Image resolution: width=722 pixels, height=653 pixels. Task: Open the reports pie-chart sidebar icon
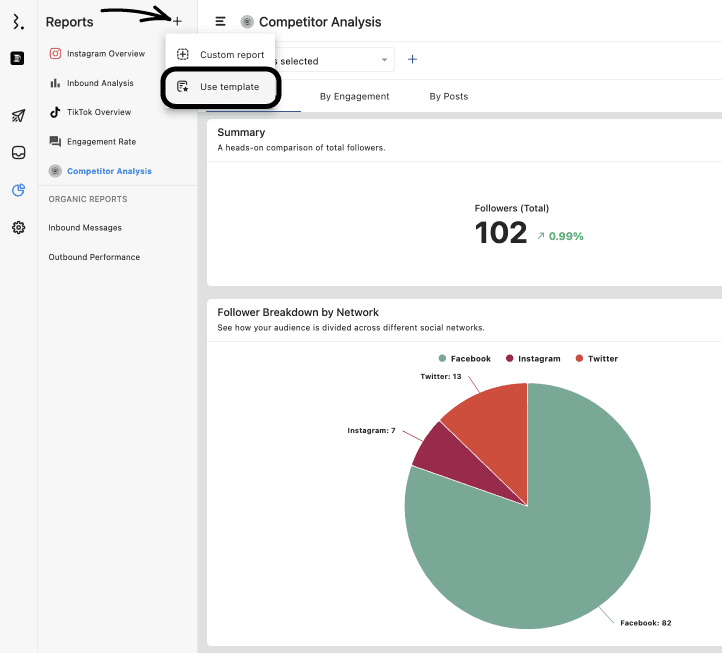point(18,190)
